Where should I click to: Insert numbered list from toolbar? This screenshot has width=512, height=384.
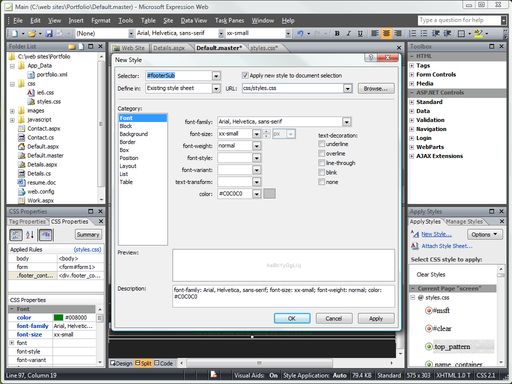pos(412,33)
